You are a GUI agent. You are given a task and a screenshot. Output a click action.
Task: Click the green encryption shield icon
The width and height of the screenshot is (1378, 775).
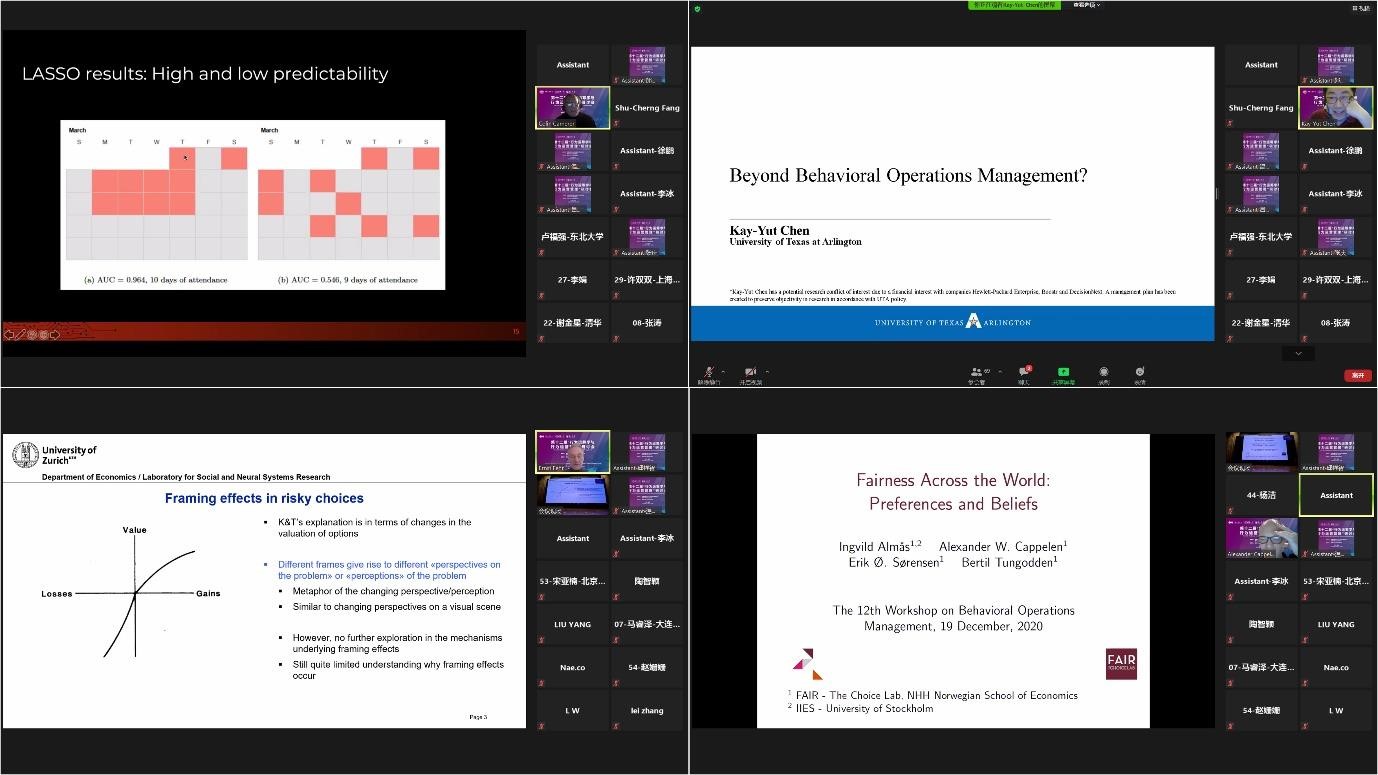pyautogui.click(x=697, y=8)
